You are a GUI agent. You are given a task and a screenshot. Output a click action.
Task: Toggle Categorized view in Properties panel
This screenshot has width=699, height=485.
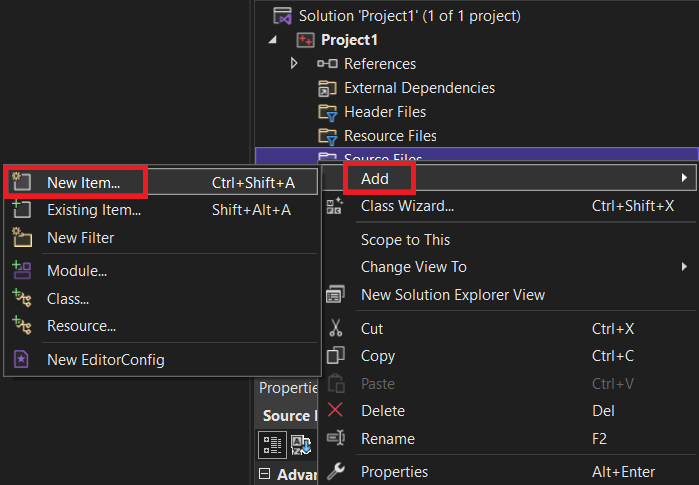point(272,443)
